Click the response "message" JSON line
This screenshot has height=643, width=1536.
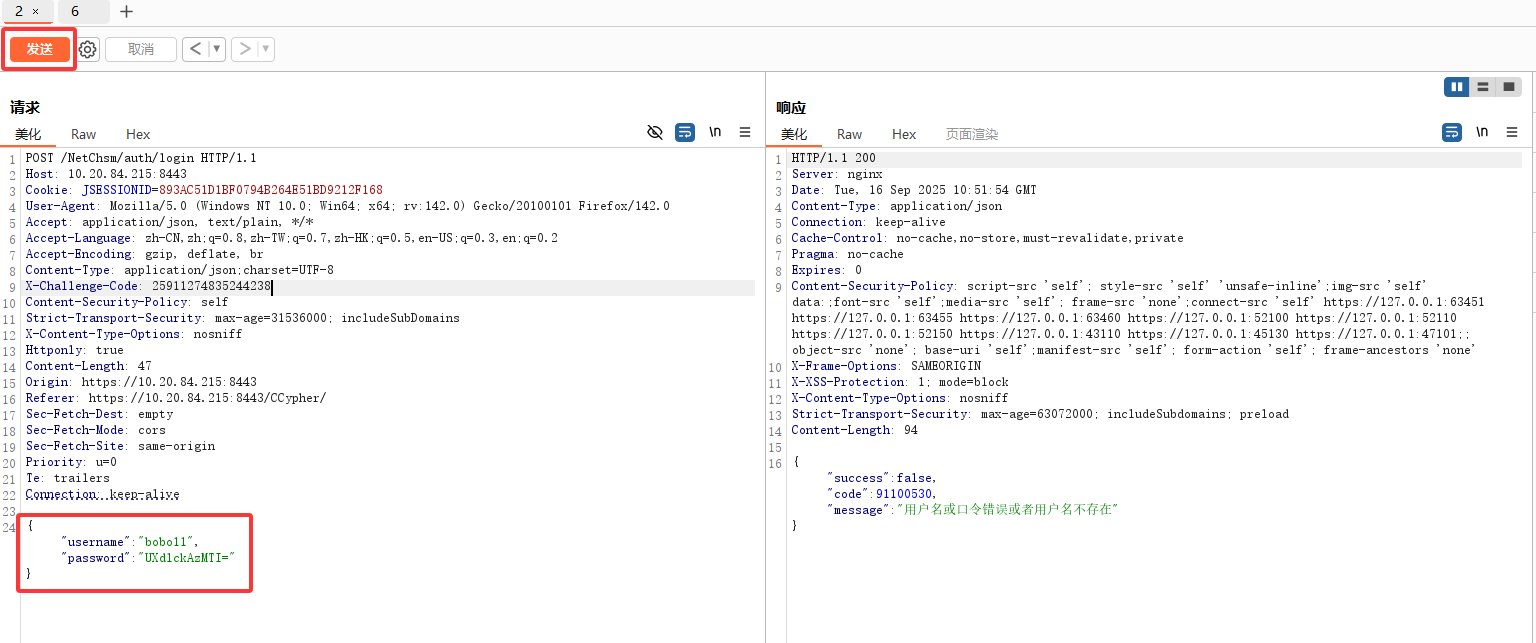(972, 510)
